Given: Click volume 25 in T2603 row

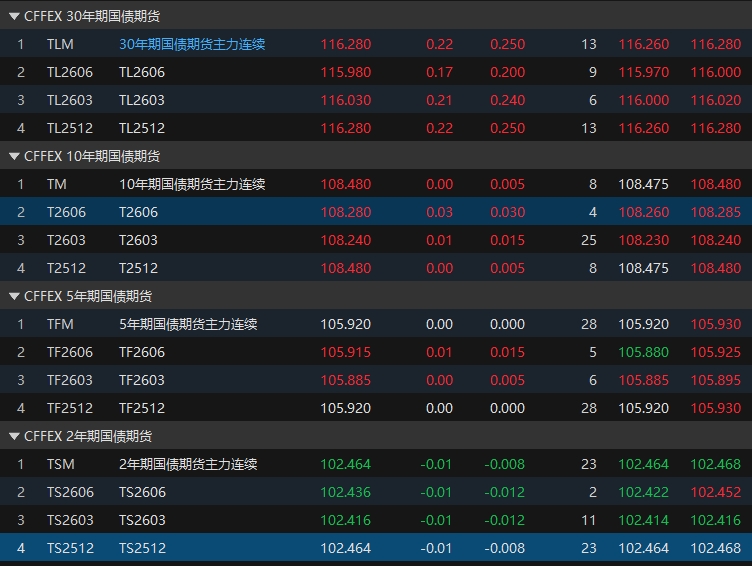Looking at the screenshot, I should (589, 240).
